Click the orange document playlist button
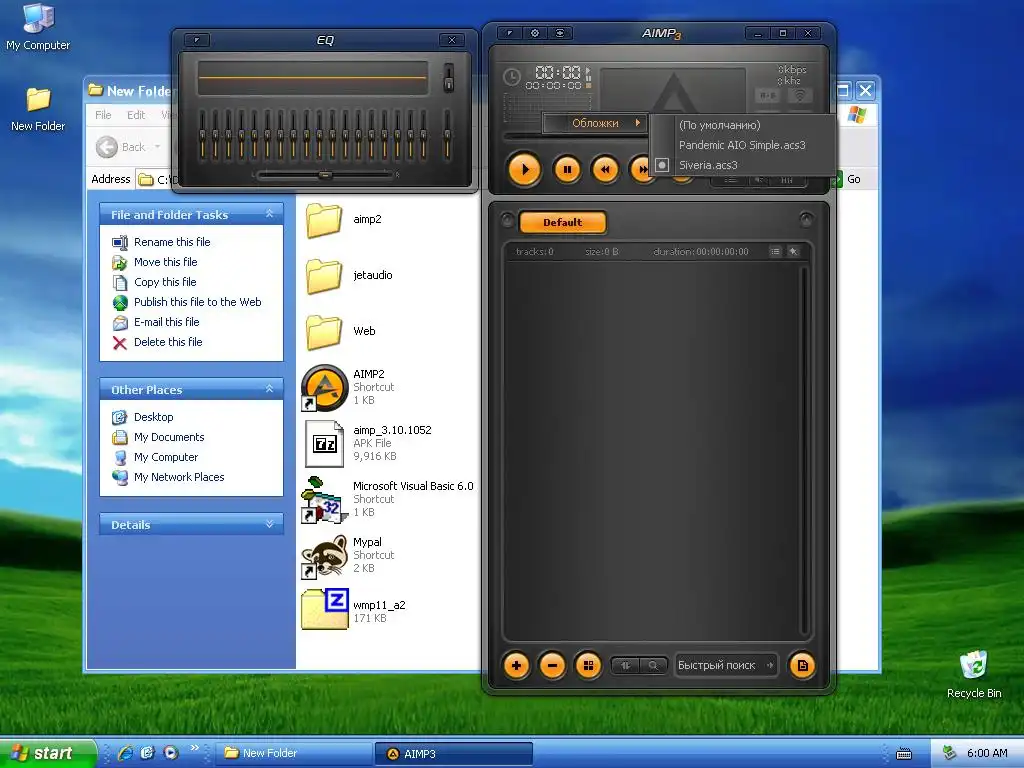Screen dimensions: 1024x768 coord(802,665)
